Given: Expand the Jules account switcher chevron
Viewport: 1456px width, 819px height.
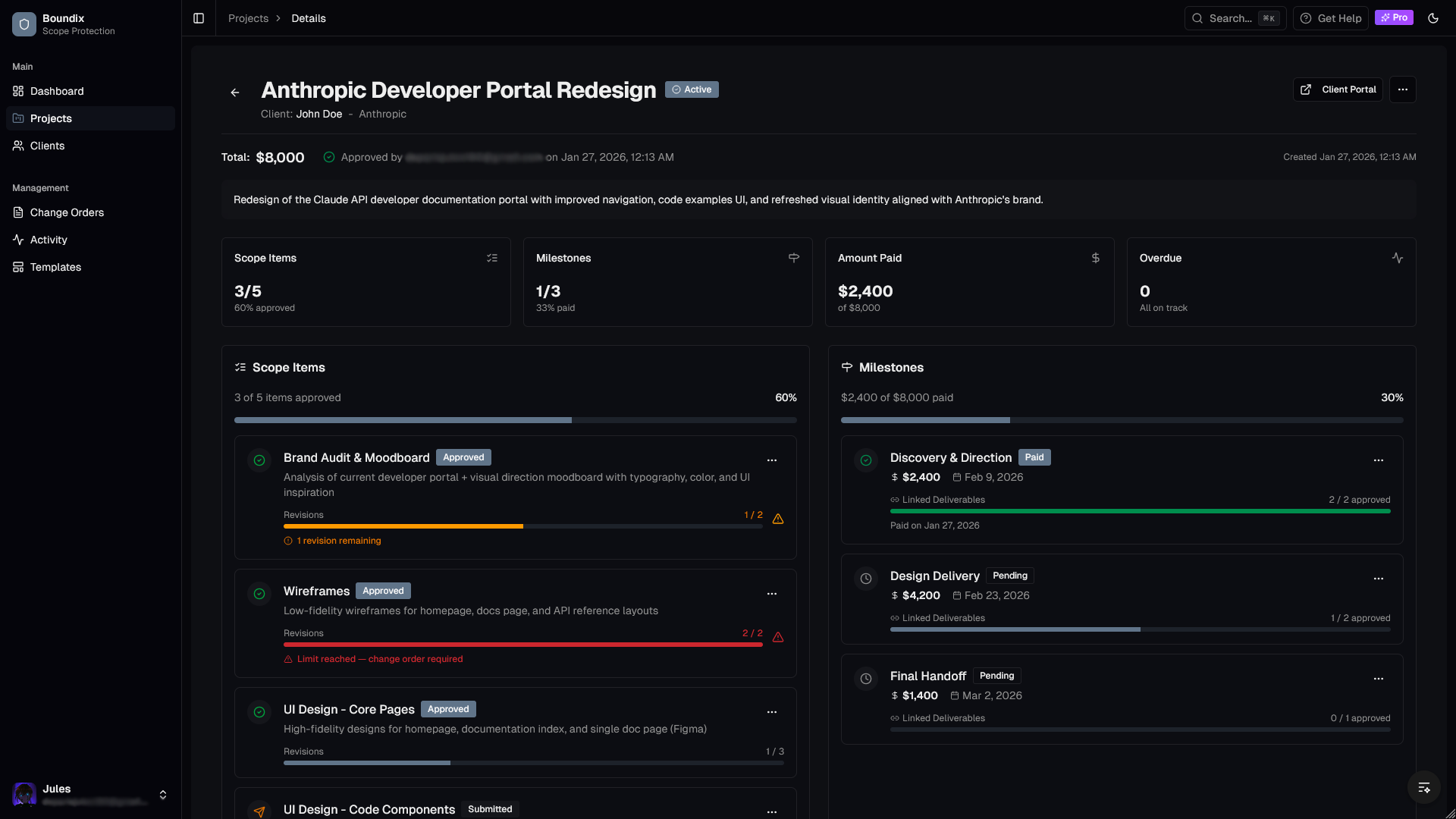Looking at the screenshot, I should (163, 795).
